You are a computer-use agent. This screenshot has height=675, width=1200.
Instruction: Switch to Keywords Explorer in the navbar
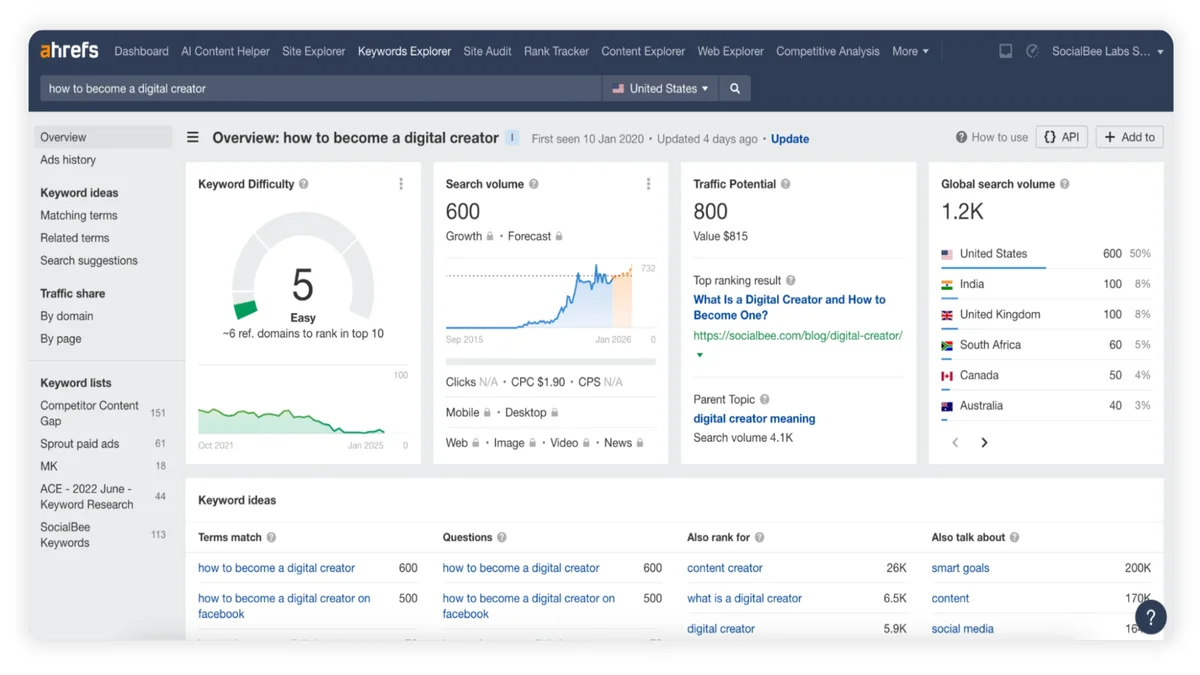[x=404, y=51]
